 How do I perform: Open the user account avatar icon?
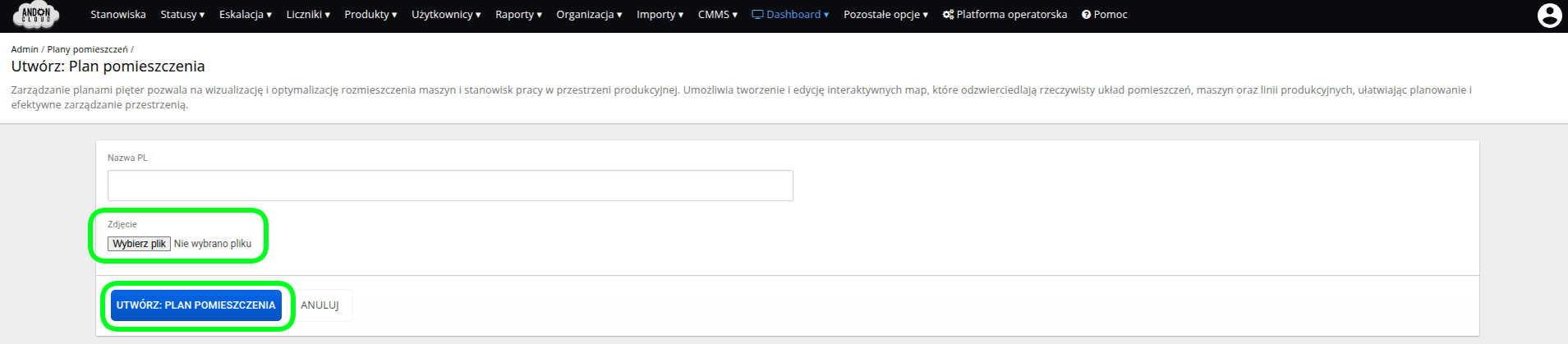click(x=1549, y=16)
